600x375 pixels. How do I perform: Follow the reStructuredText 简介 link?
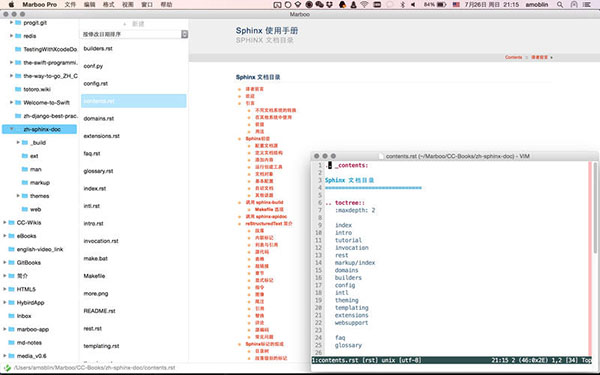(269, 223)
